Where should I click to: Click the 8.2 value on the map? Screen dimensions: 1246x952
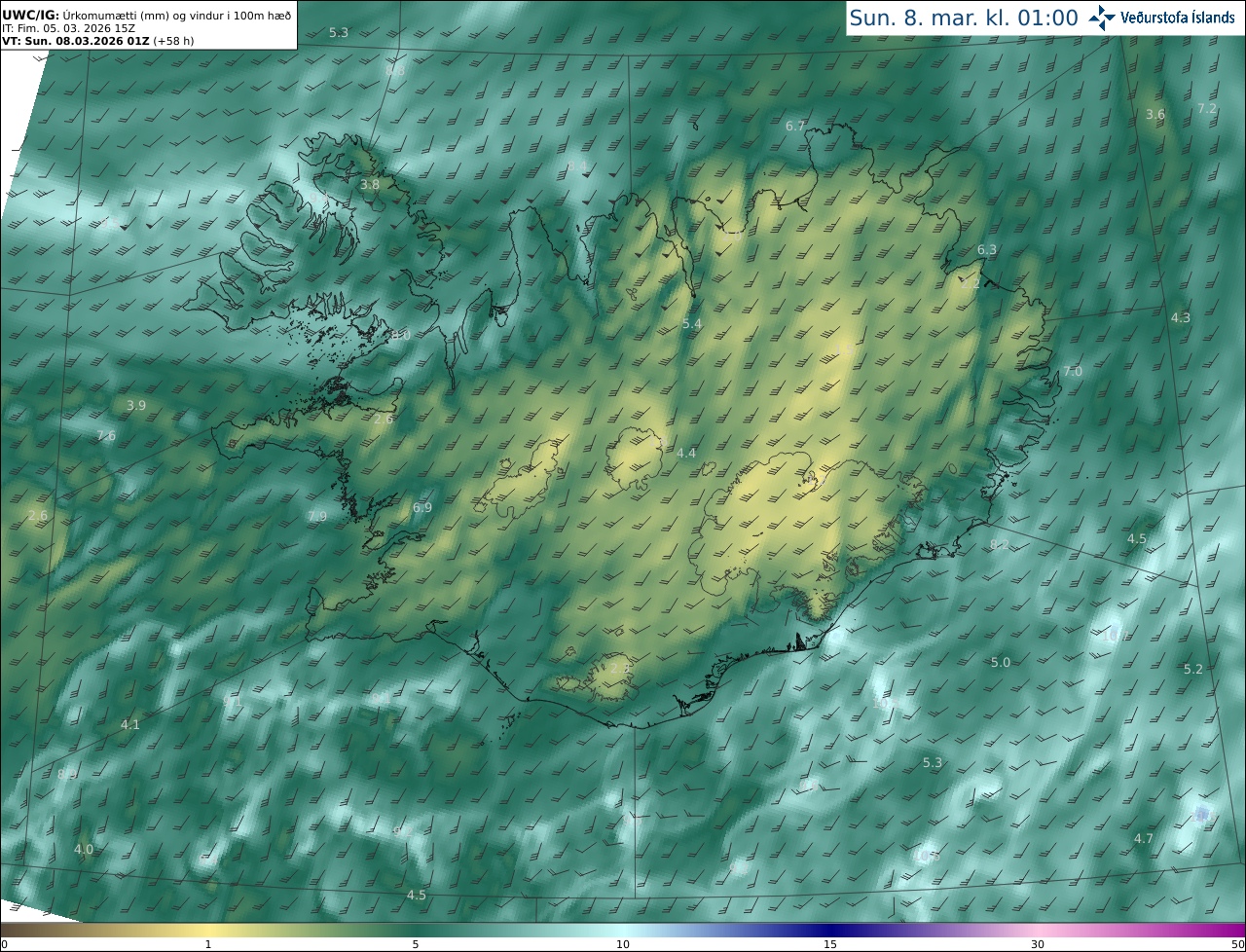999,544
